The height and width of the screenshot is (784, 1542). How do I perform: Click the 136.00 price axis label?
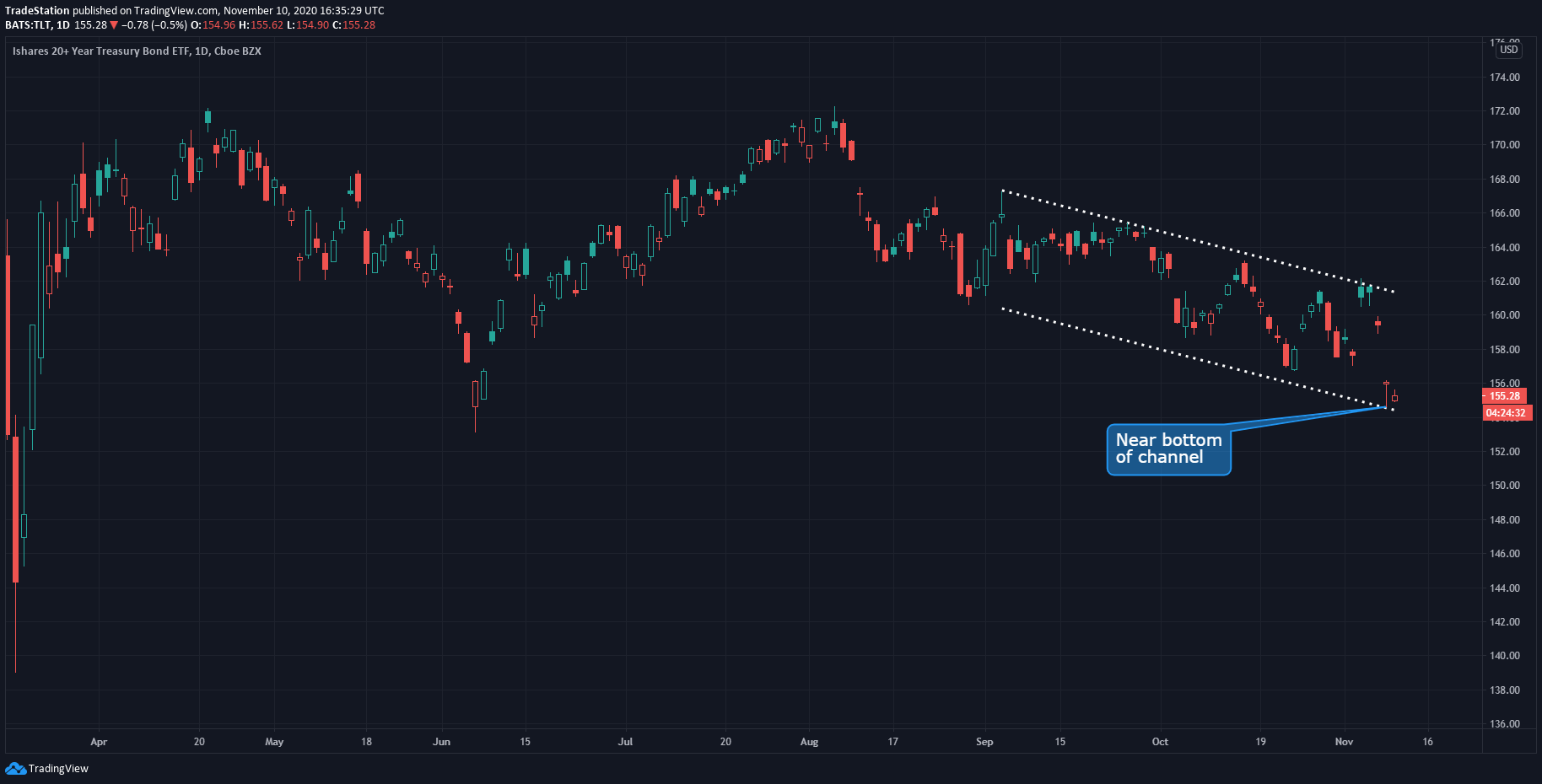(1504, 724)
